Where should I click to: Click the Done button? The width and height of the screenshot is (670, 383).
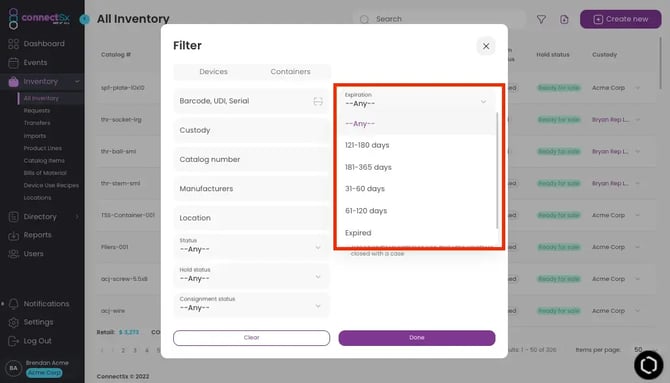coord(417,338)
